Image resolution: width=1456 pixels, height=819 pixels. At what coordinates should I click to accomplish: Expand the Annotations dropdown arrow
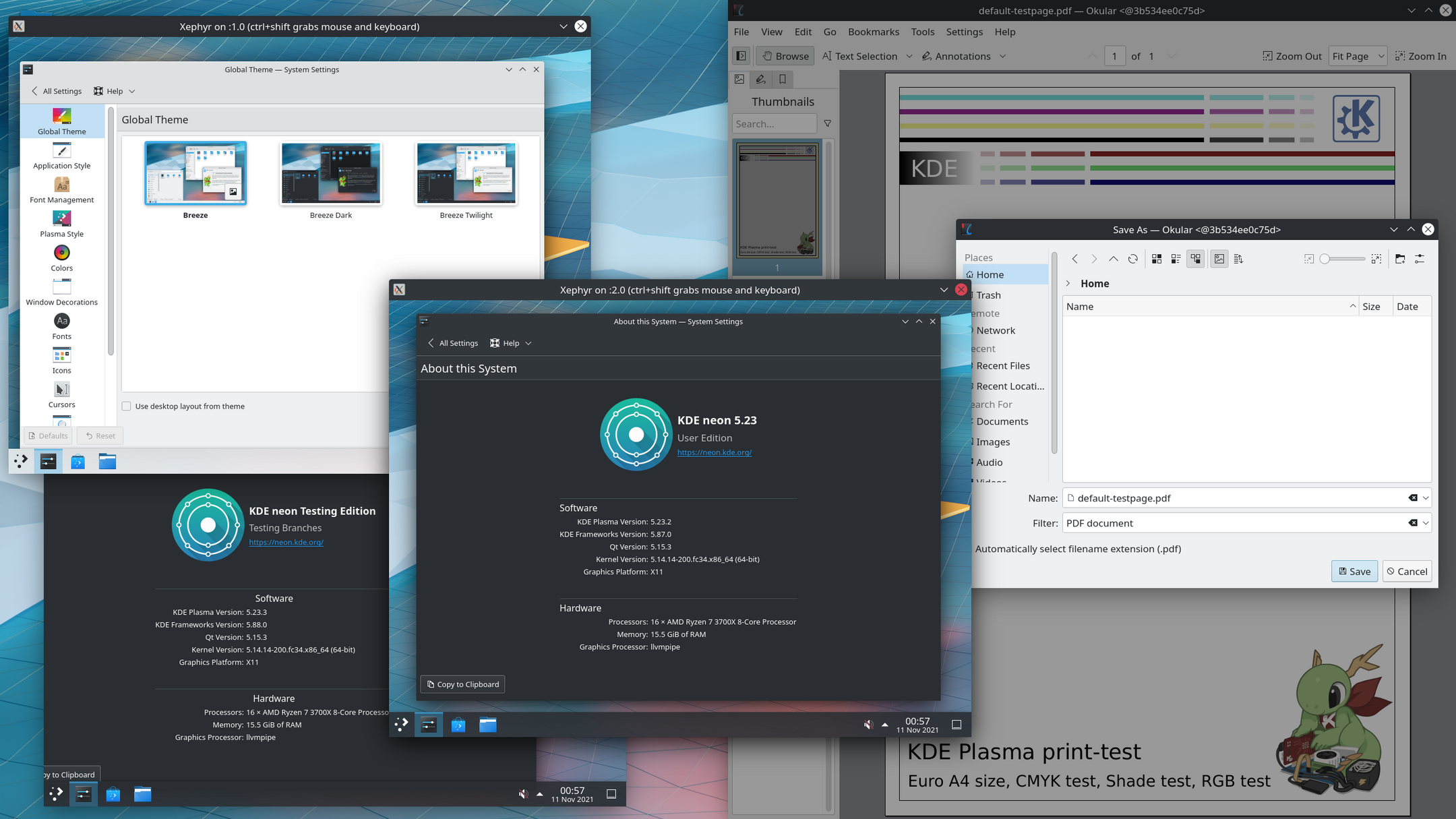1002,56
